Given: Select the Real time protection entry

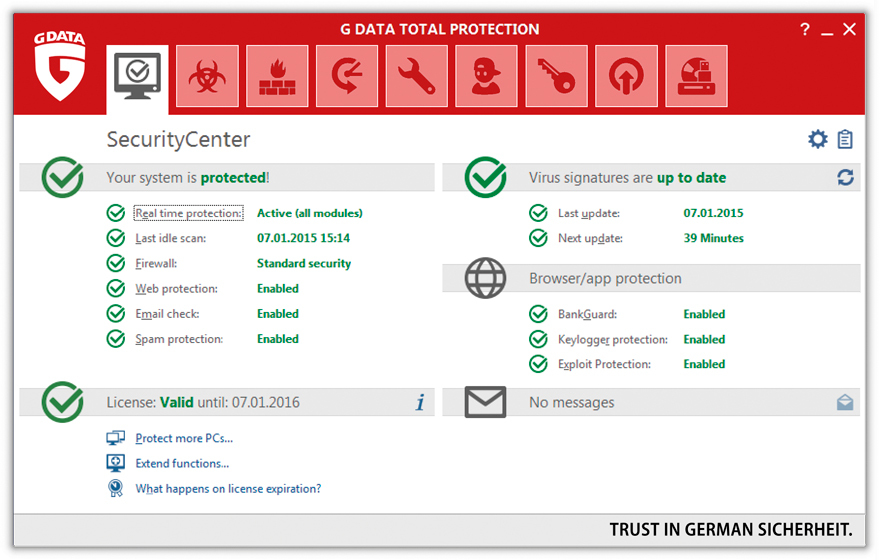Looking at the screenshot, I should (188, 213).
